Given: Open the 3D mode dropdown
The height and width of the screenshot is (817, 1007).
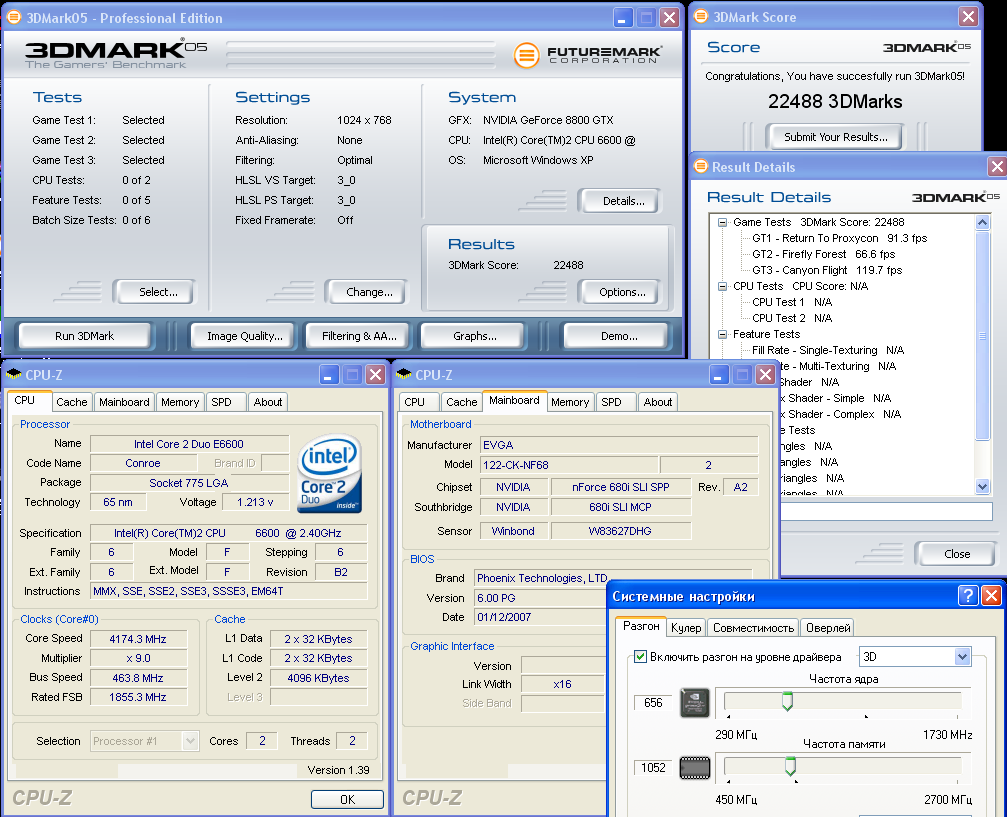Looking at the screenshot, I should tap(915, 656).
